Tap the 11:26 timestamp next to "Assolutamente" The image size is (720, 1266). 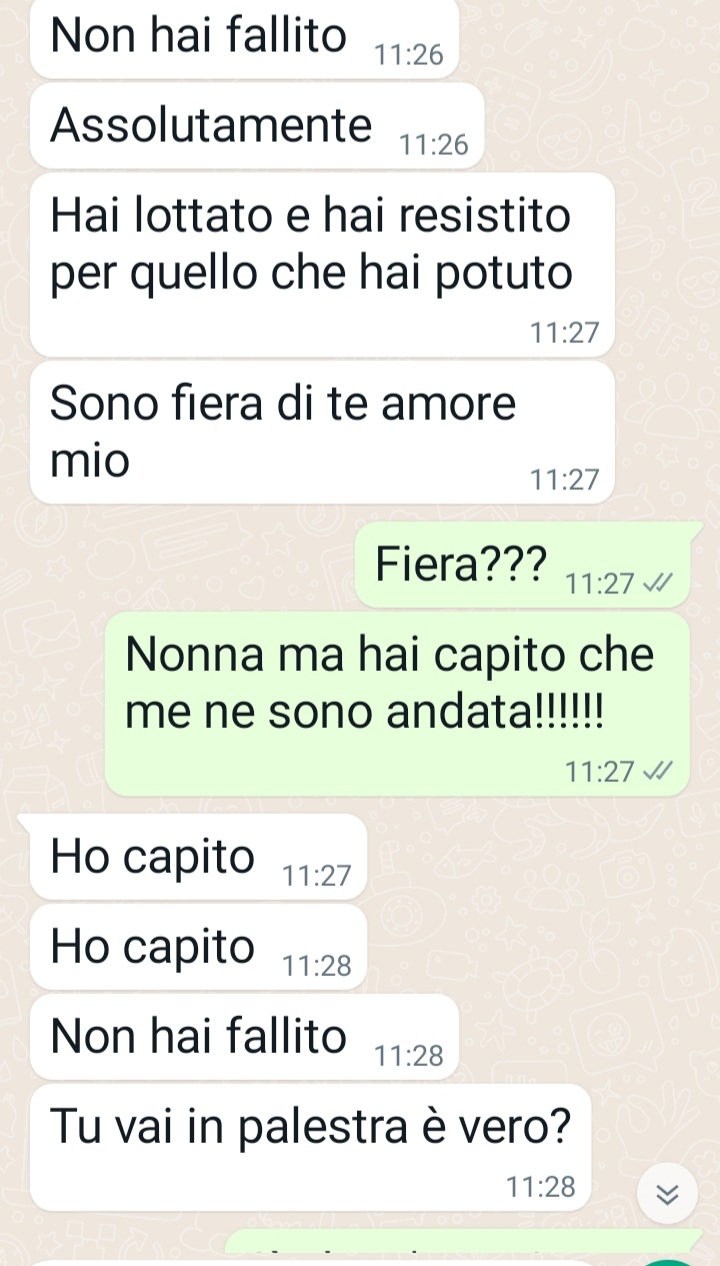433,146
